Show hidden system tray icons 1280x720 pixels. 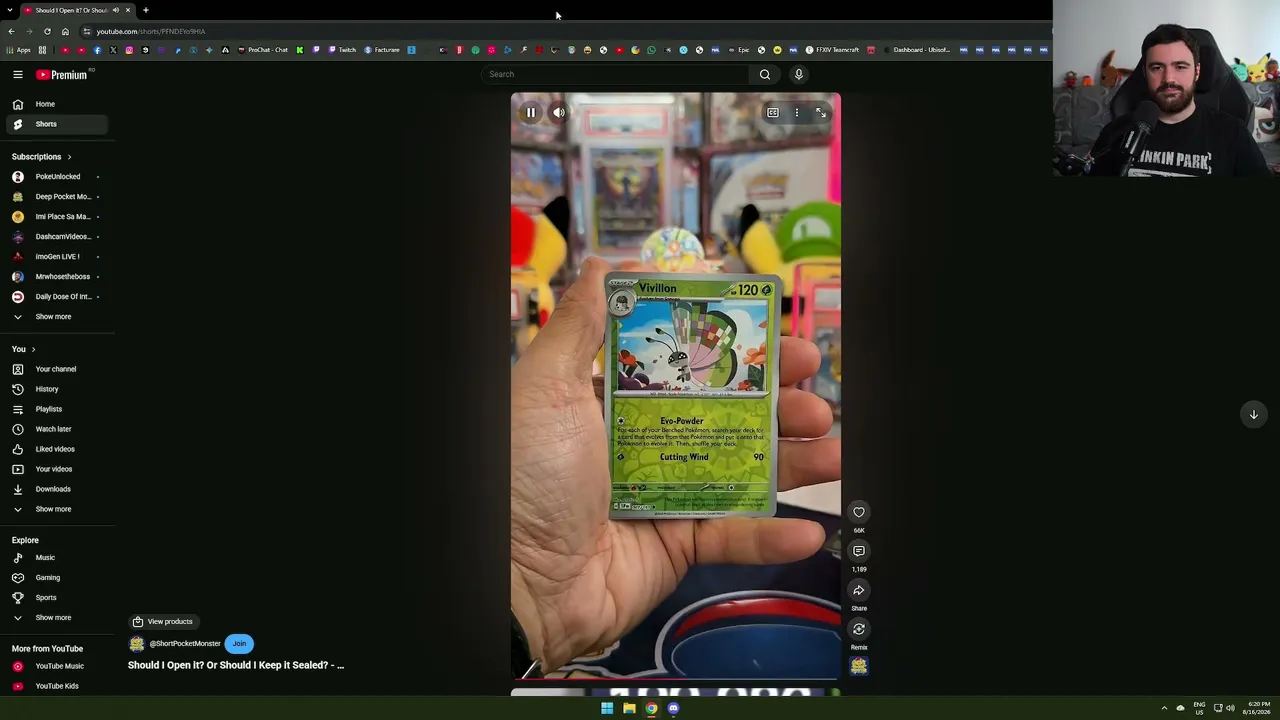tap(1164, 708)
